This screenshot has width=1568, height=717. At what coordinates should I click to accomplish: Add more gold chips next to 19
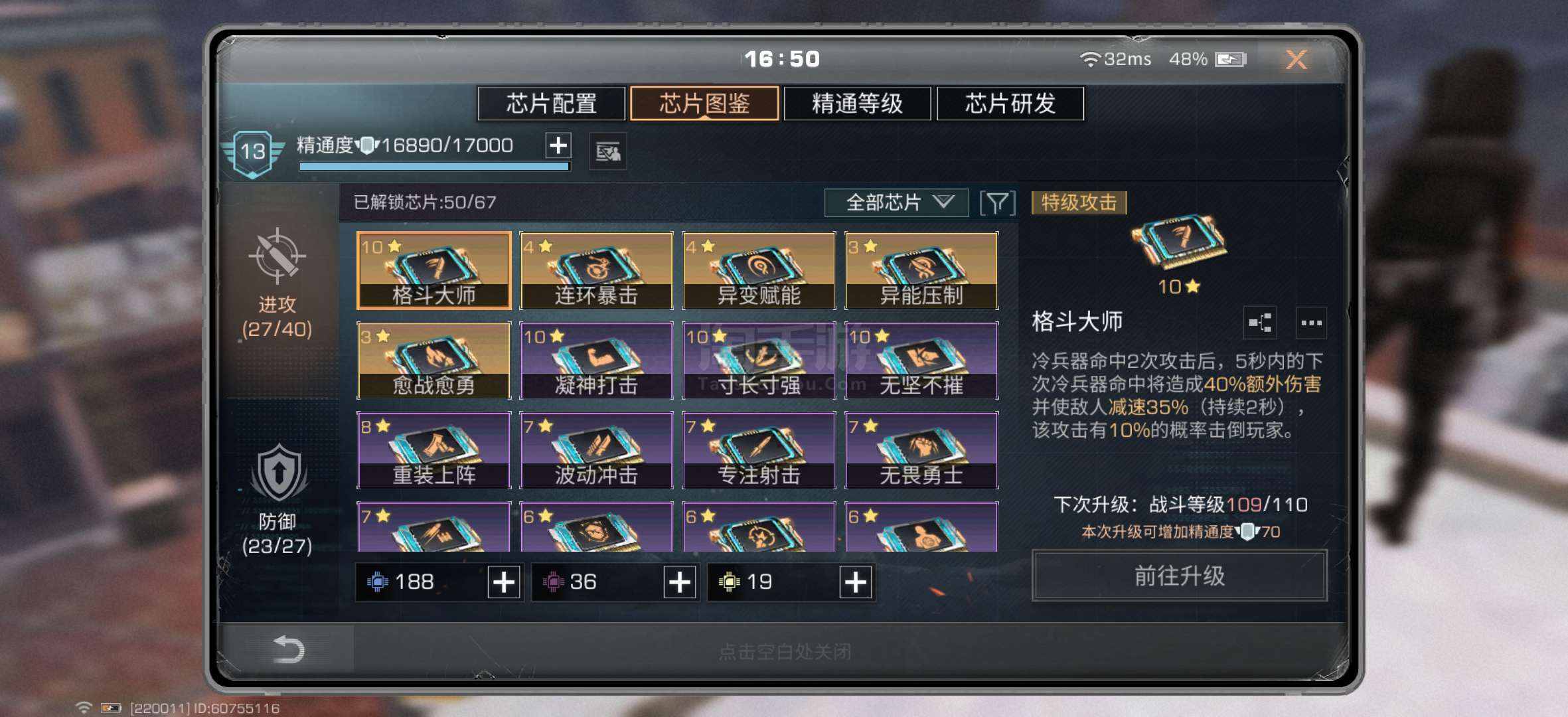[855, 582]
